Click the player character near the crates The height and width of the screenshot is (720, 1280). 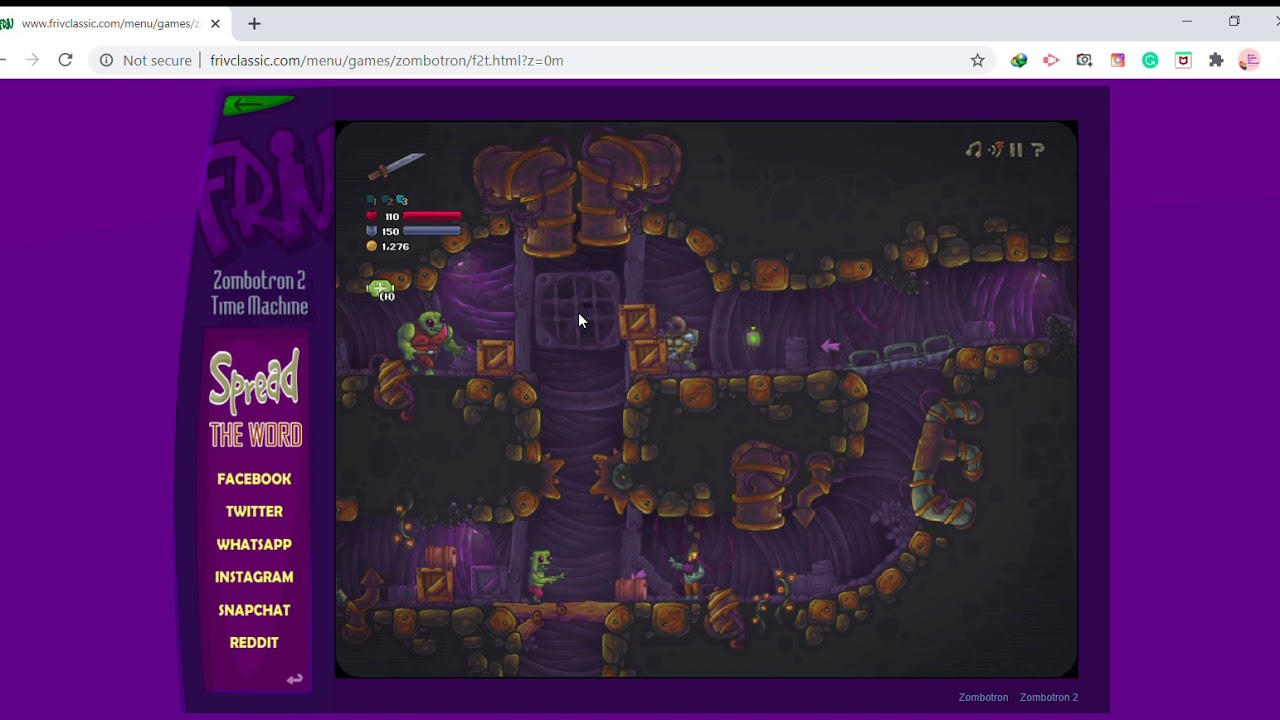681,343
